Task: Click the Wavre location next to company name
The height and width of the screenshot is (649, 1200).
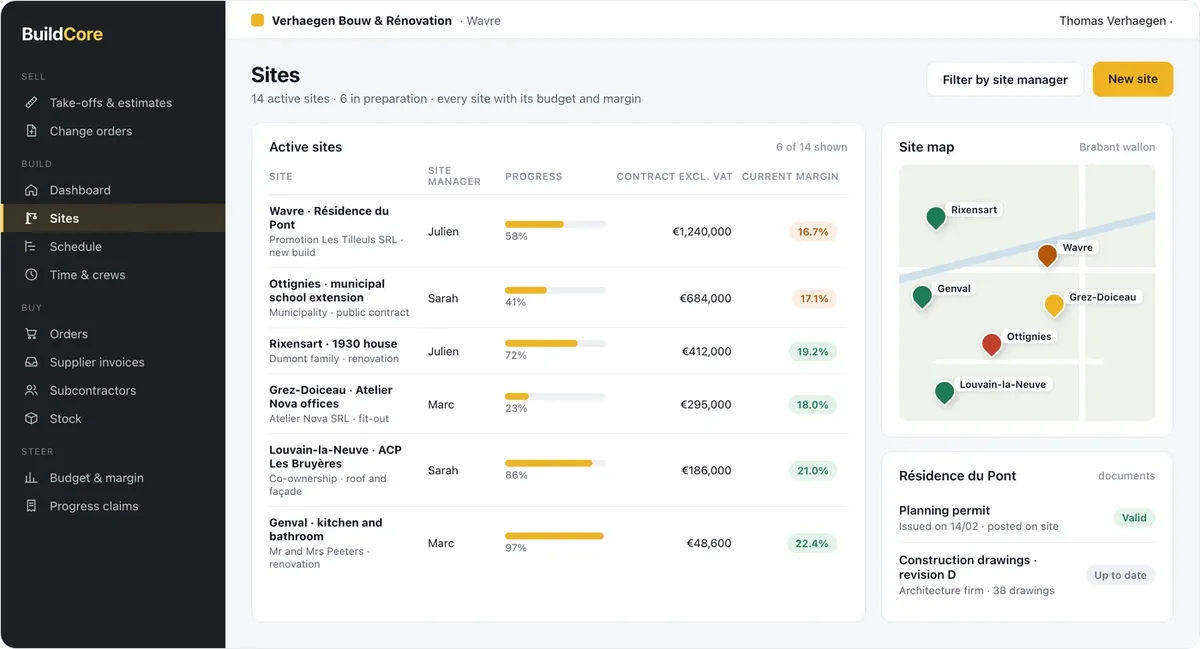Action: [x=483, y=21]
